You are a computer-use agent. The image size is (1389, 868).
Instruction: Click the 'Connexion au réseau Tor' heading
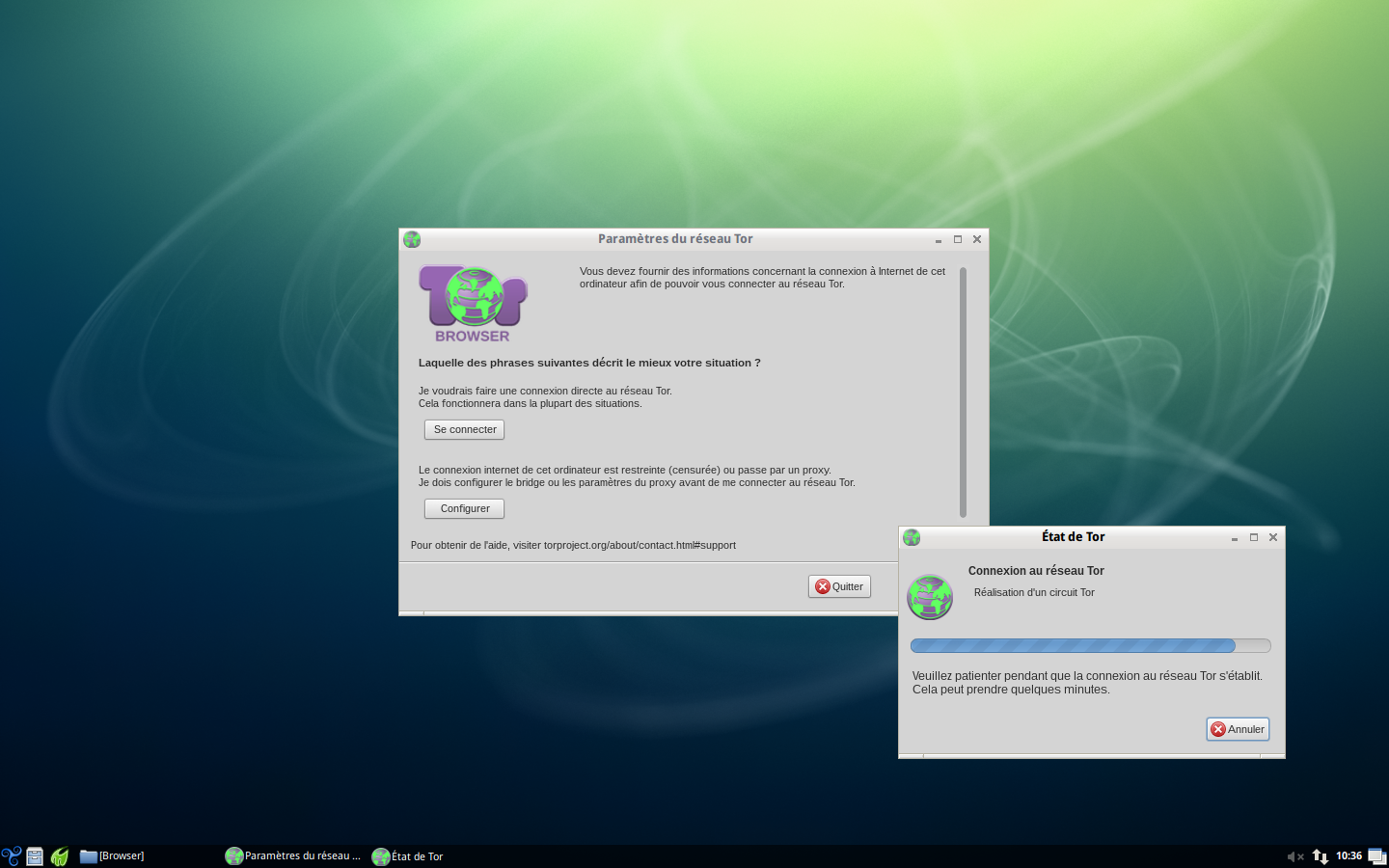1036,571
